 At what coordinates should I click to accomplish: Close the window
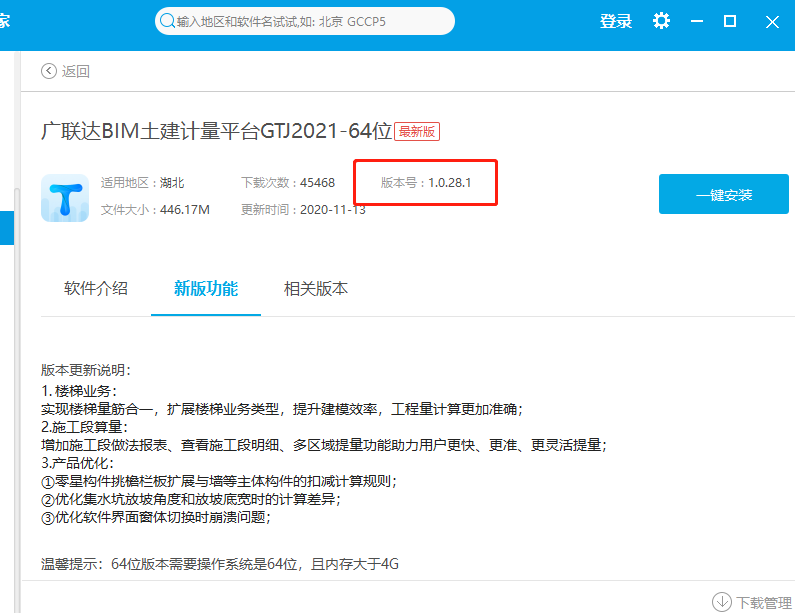pos(772,22)
